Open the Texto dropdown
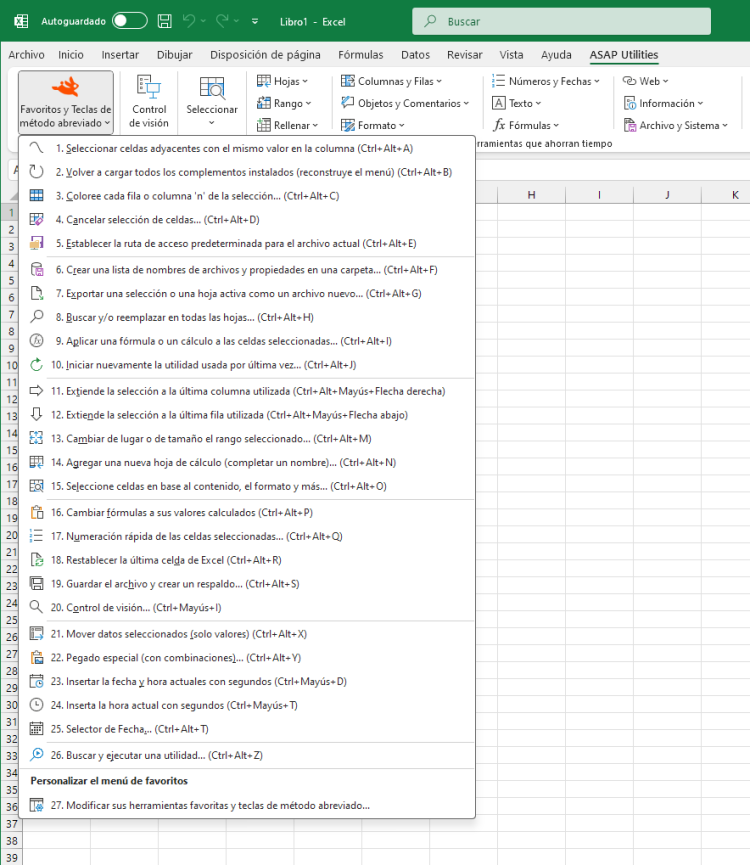The image size is (750, 865). [516, 103]
